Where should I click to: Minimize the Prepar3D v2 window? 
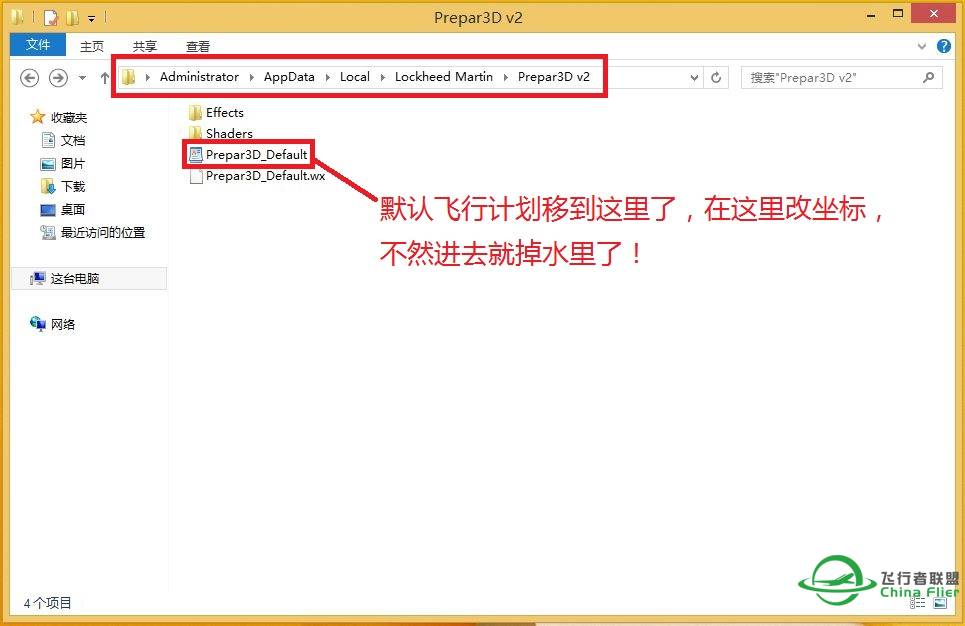[871, 15]
